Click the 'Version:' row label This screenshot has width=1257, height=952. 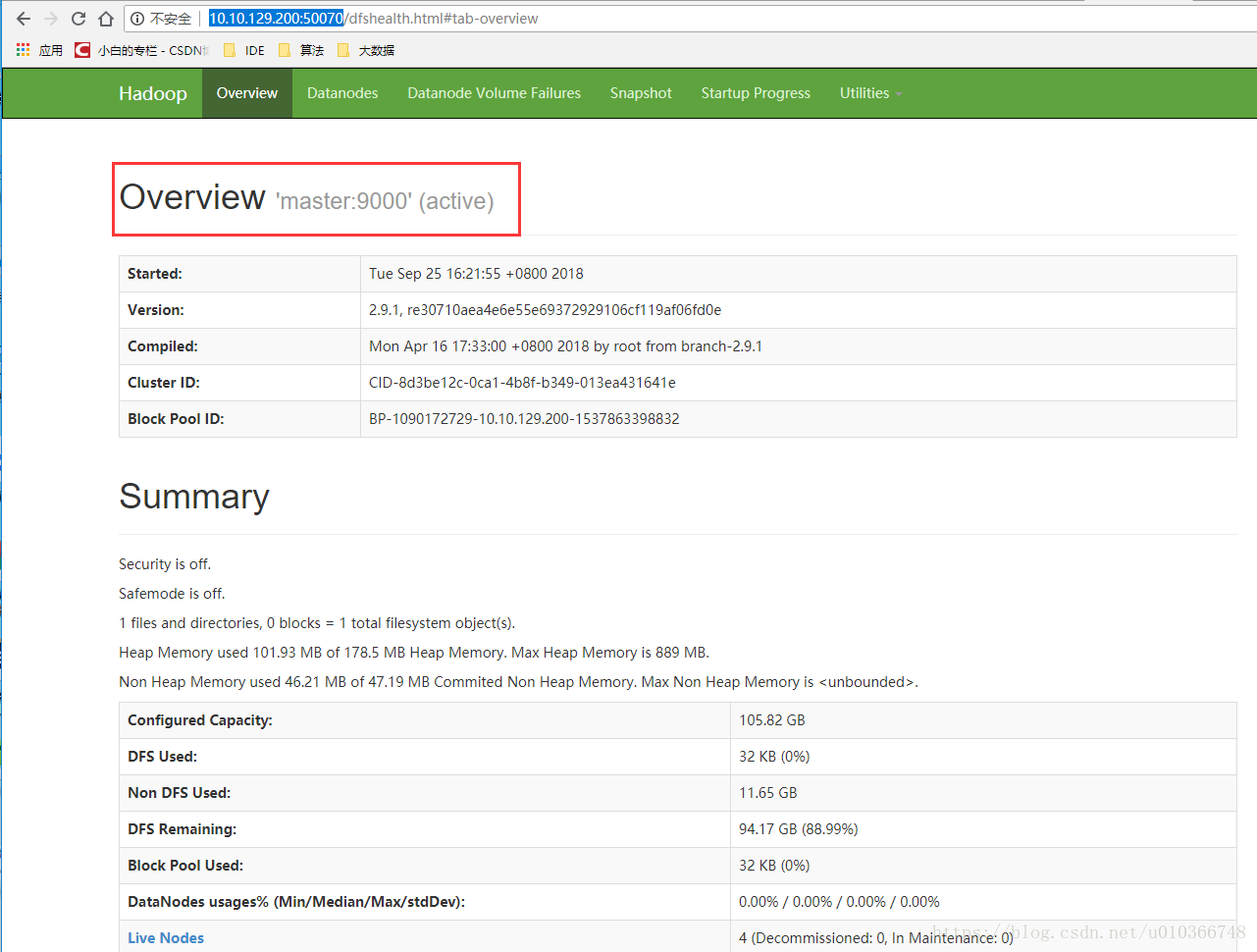click(156, 310)
